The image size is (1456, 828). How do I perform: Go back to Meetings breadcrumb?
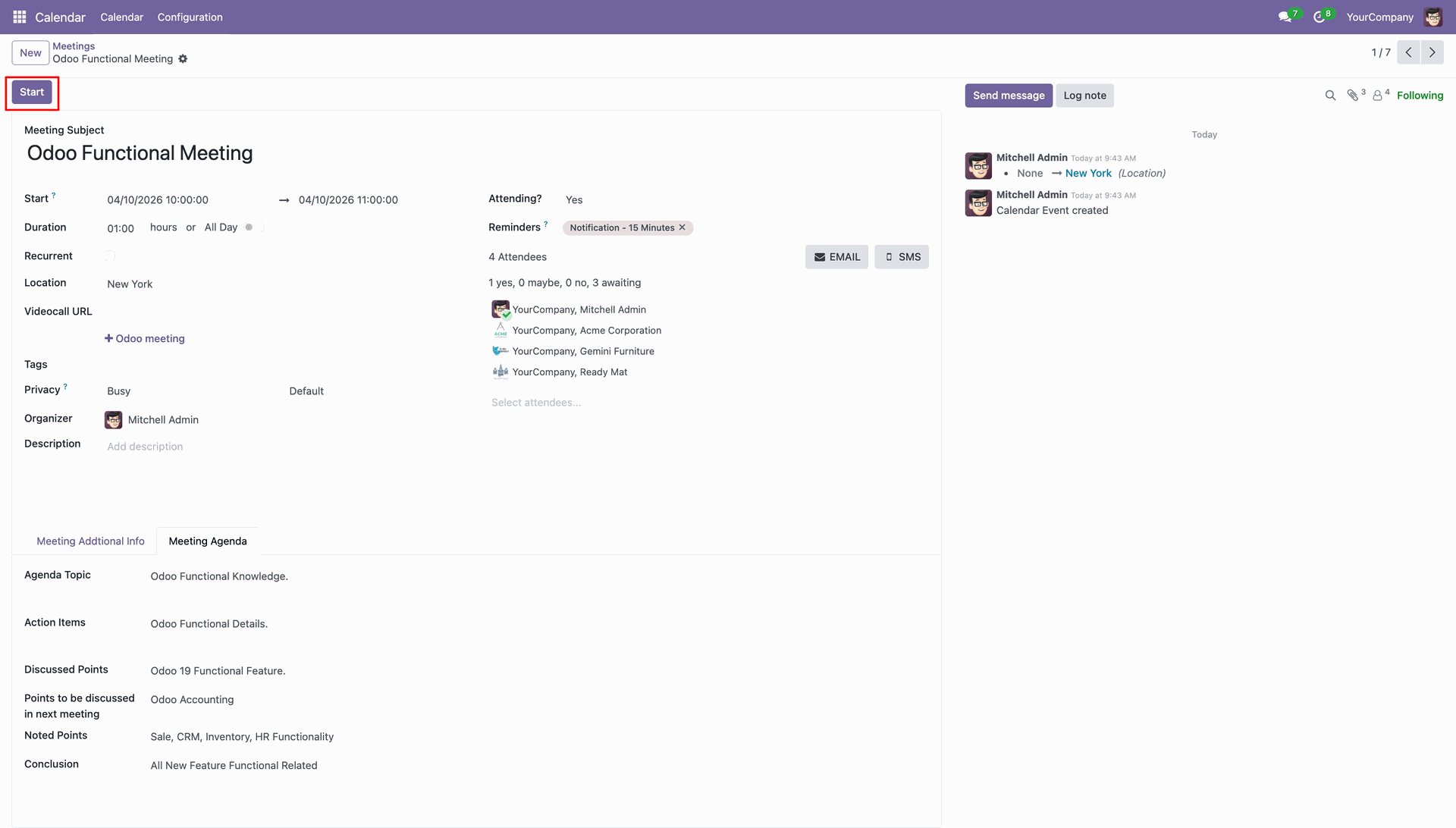pyautogui.click(x=74, y=46)
